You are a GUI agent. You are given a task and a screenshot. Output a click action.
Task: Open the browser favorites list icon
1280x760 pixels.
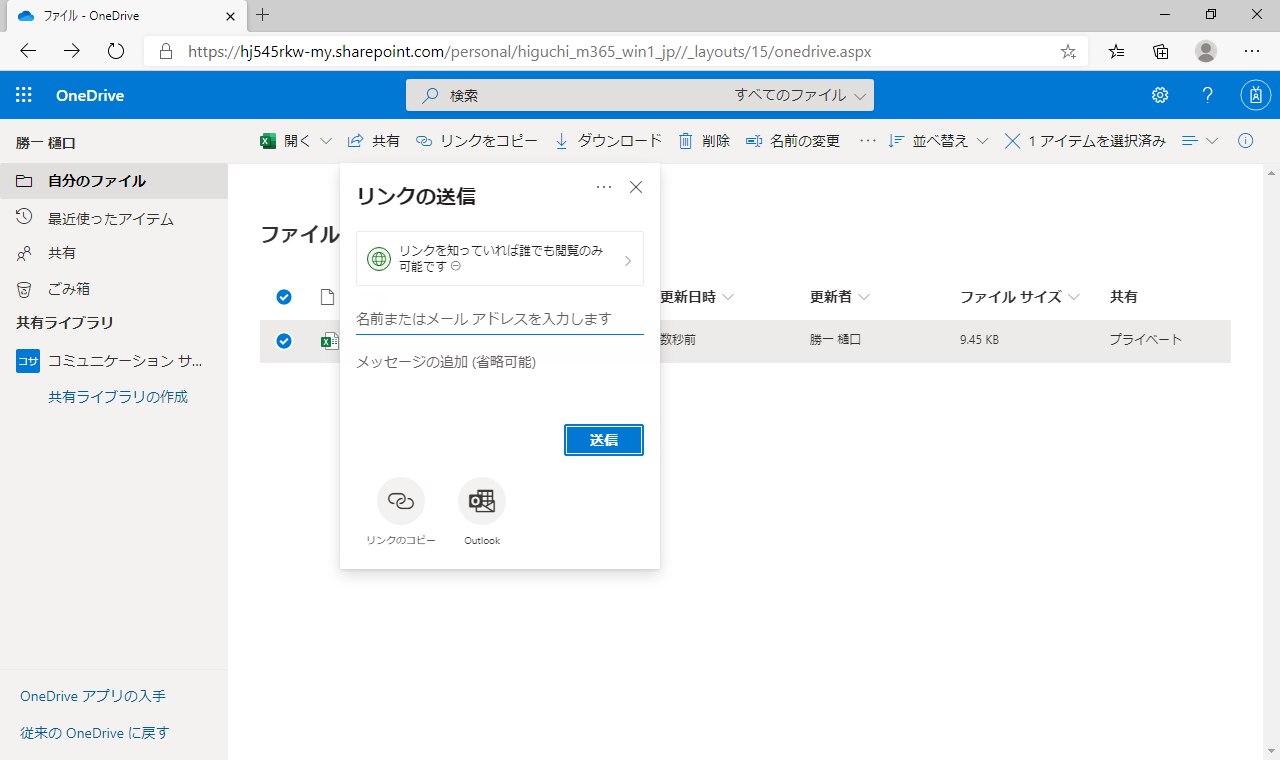click(1117, 51)
